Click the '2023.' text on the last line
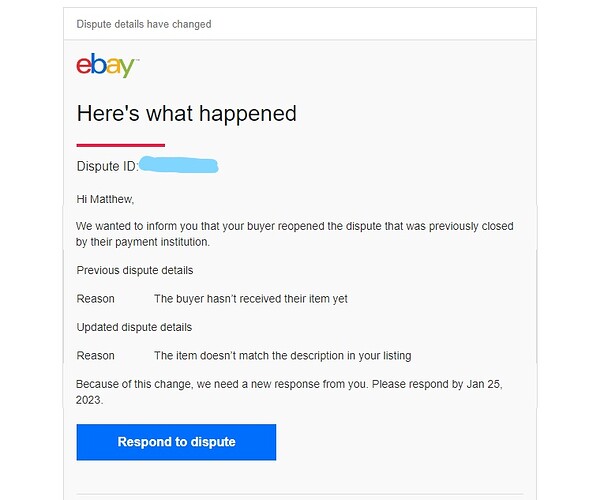Image resolution: width=600 pixels, height=500 pixels. pos(90,400)
